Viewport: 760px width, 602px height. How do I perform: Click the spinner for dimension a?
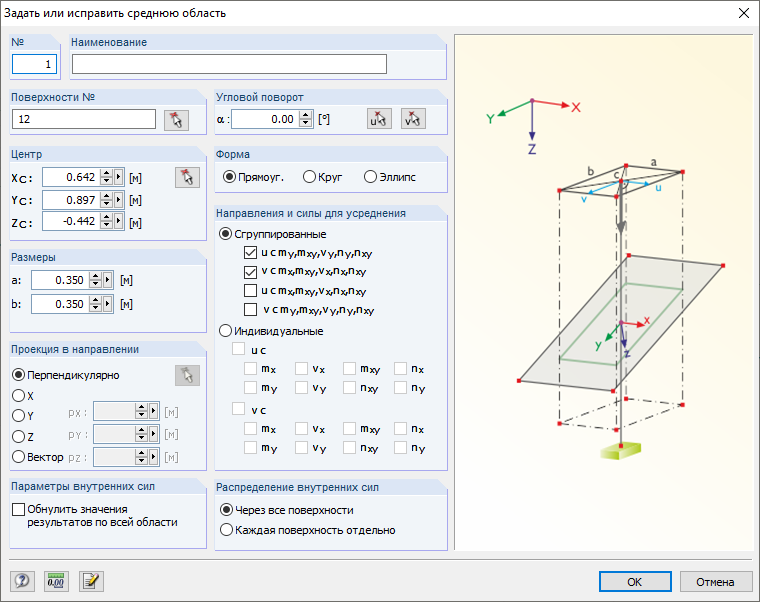(96, 280)
